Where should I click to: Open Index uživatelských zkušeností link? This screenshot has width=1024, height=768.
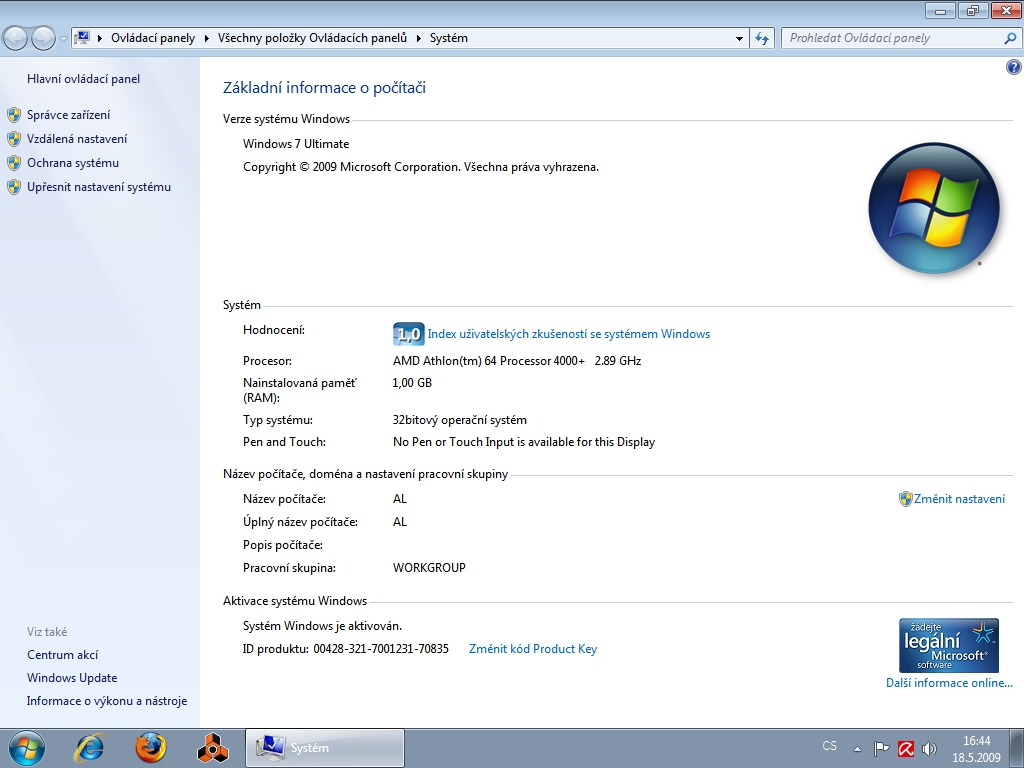pos(569,334)
